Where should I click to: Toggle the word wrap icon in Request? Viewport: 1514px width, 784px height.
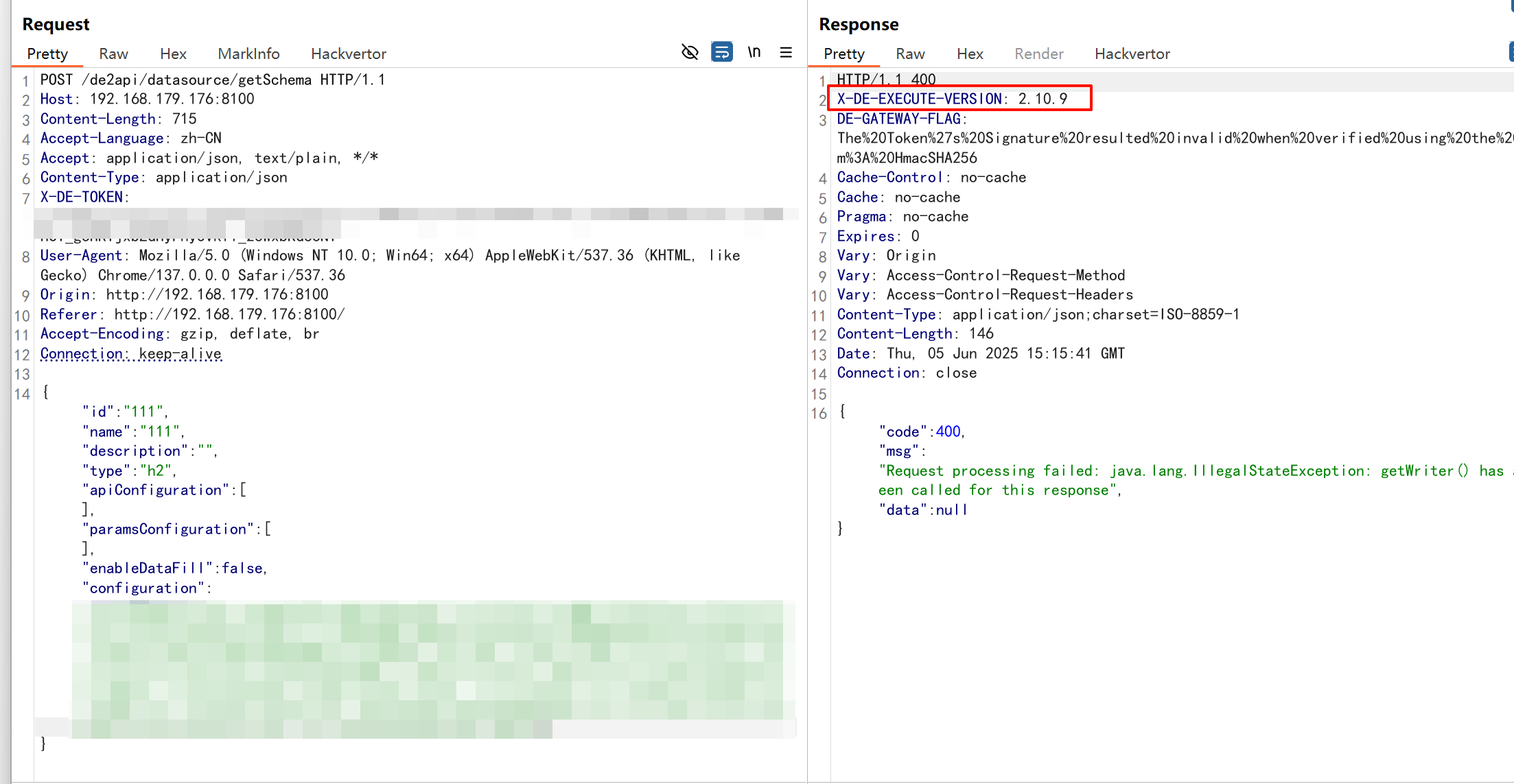pos(721,52)
